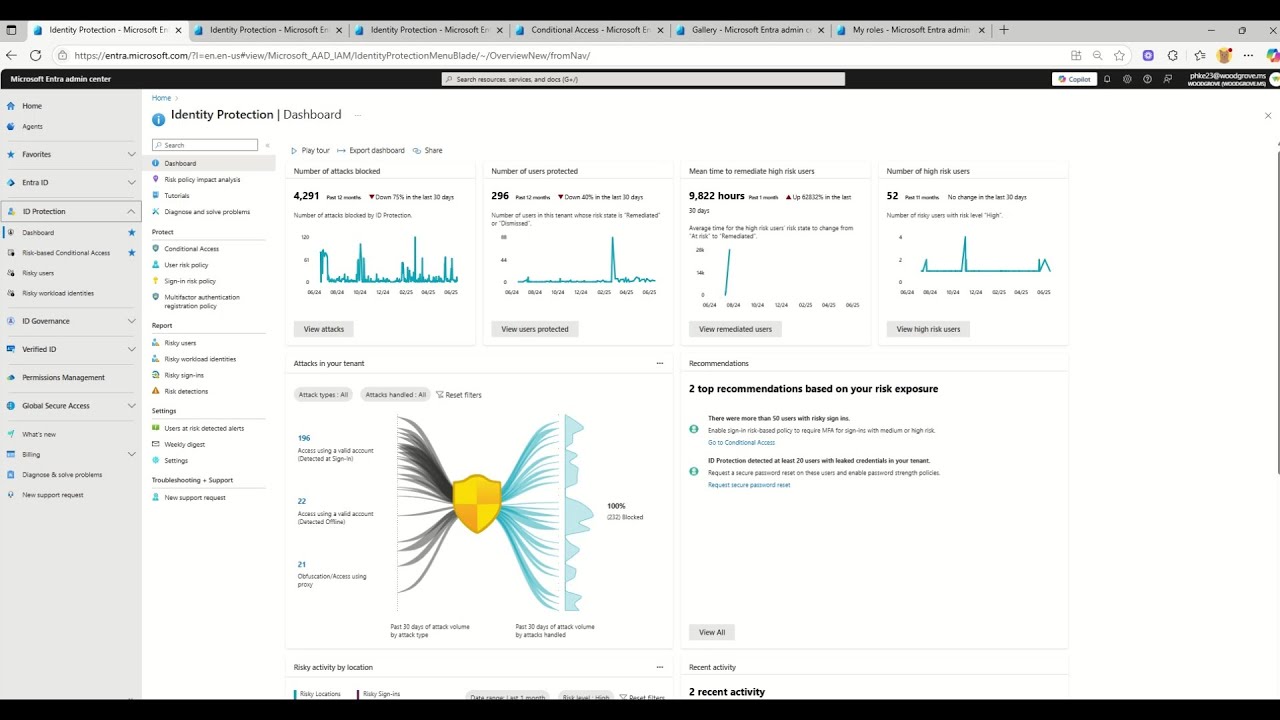
Task: Start the Play tour
Action: tap(310, 151)
